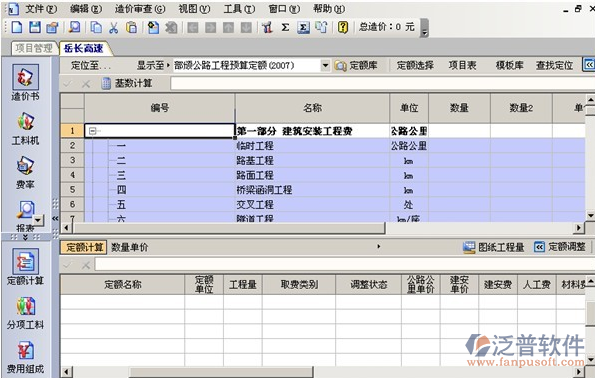Open the 造价书 sidebar icon
Viewport: 595px width, 378px height.
pos(25,82)
